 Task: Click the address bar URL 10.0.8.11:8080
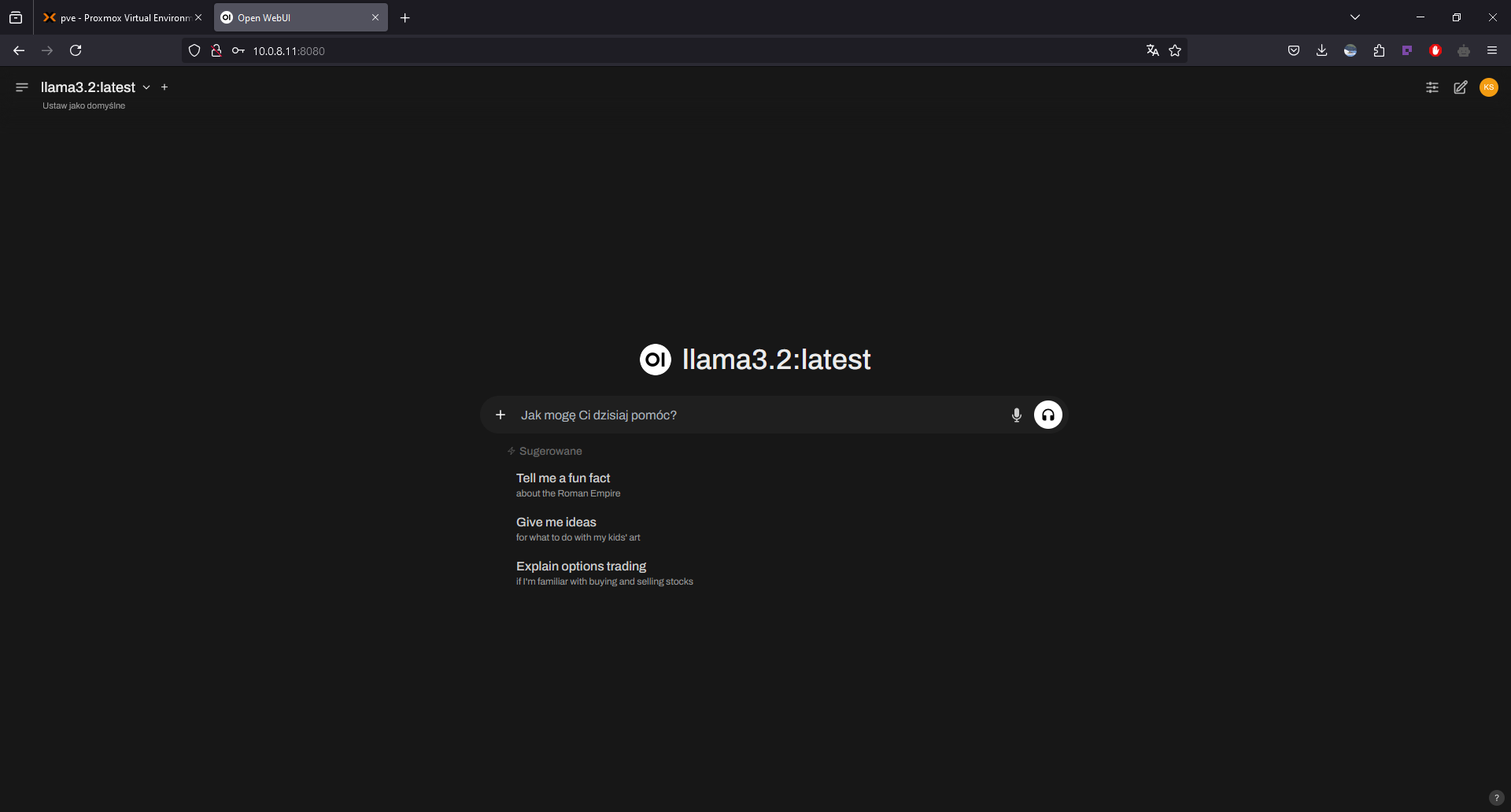click(x=289, y=51)
